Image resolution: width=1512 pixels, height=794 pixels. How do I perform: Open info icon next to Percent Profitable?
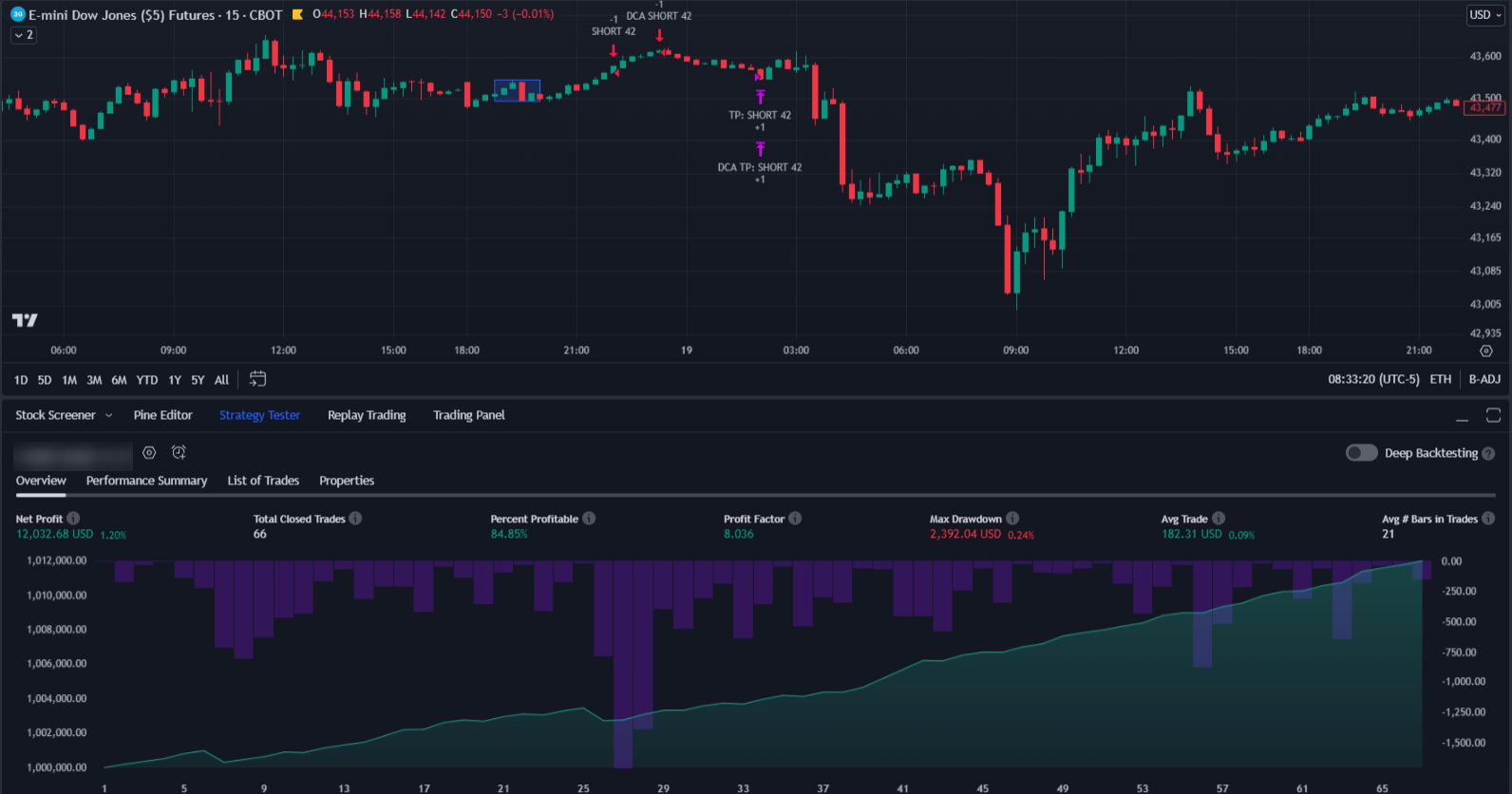(x=589, y=519)
